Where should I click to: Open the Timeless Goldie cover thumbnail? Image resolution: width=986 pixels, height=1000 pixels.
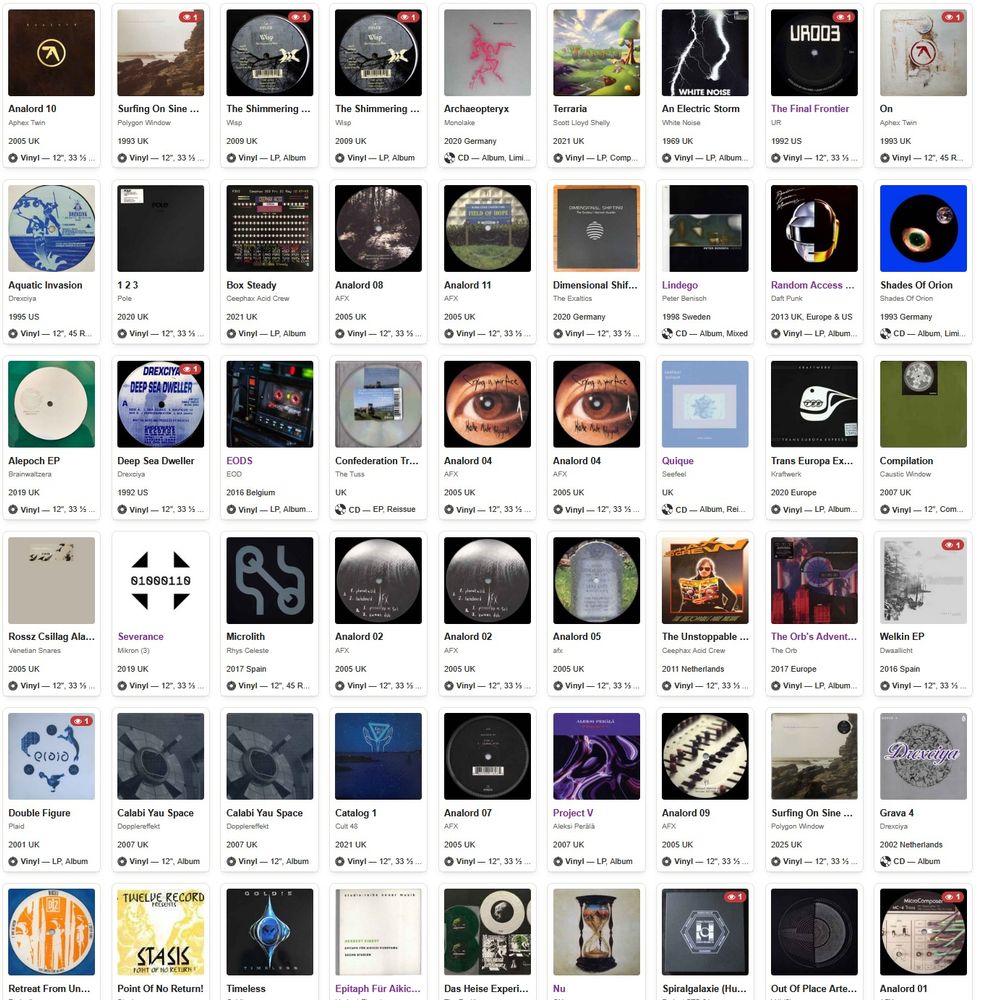tap(269, 932)
